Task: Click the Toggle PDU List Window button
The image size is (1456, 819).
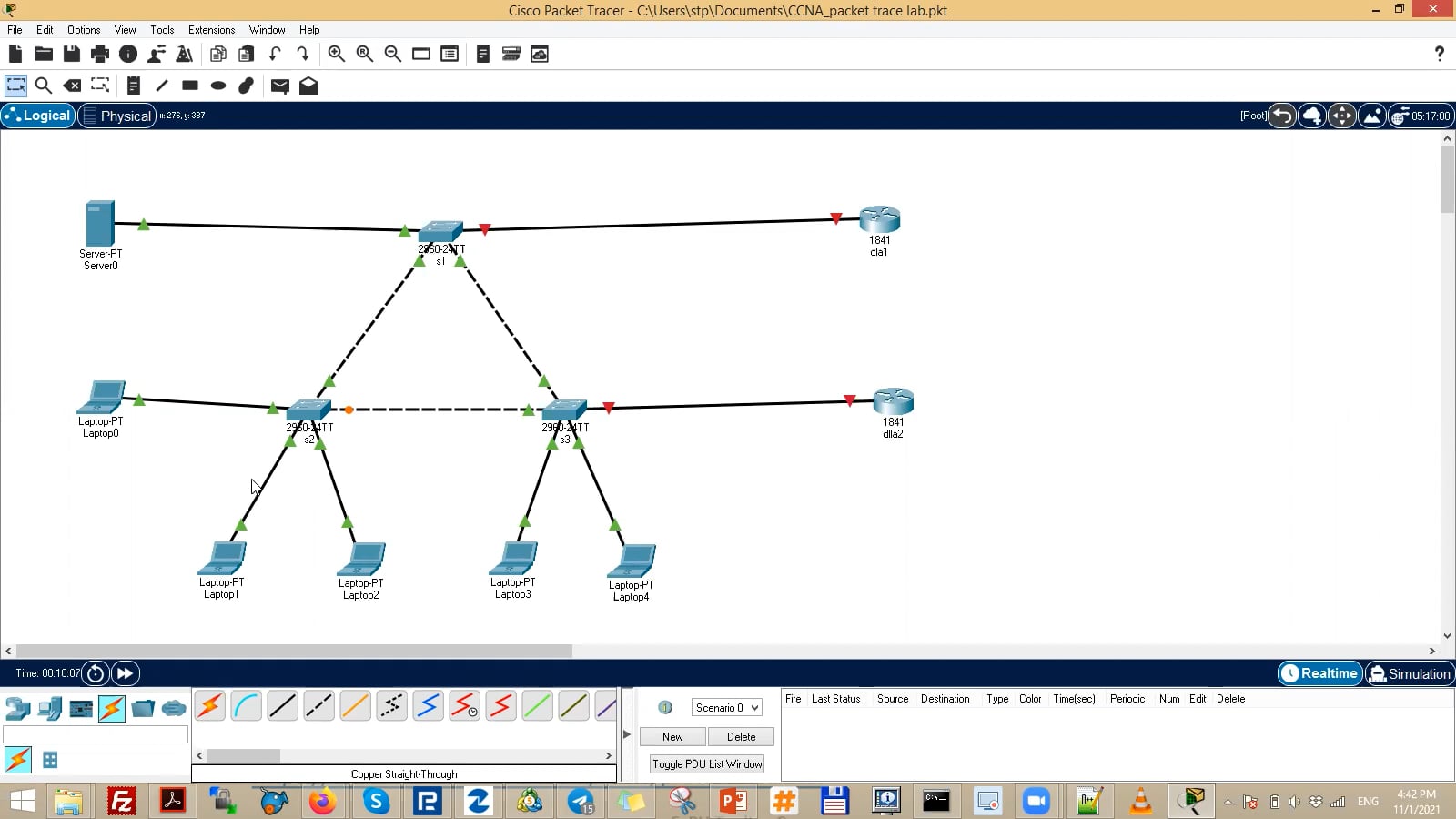Action: pos(706,763)
